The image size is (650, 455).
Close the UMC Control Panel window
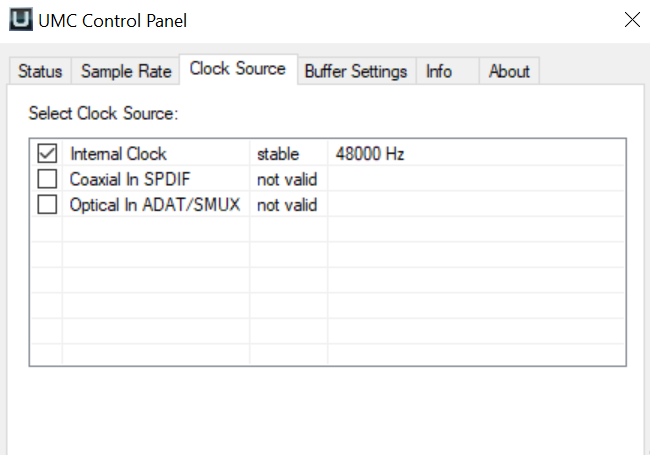[x=632, y=19]
